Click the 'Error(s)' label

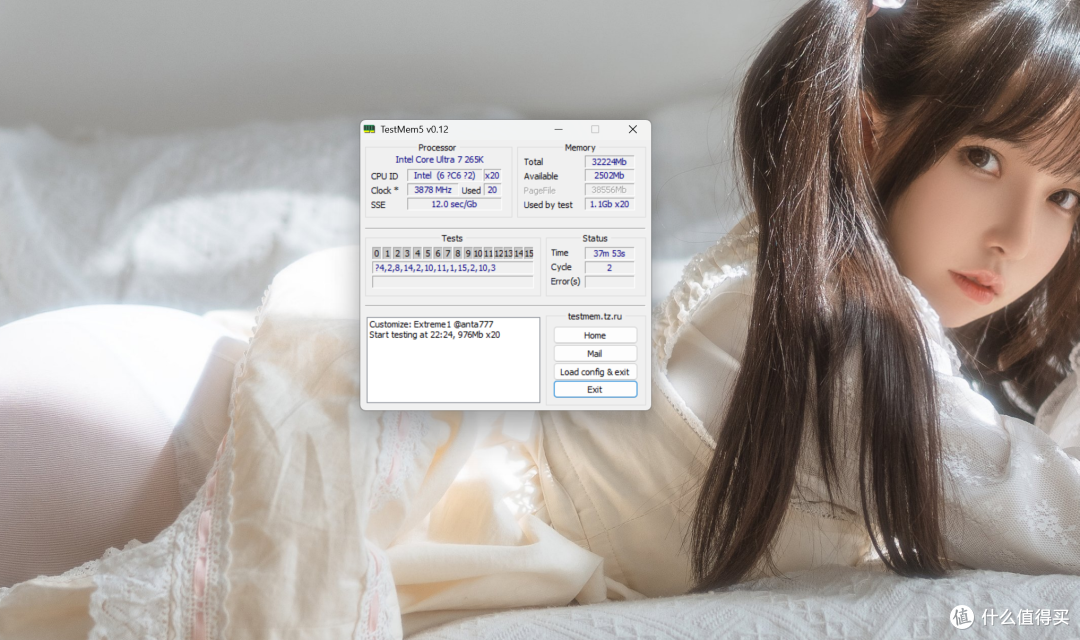[x=565, y=282]
